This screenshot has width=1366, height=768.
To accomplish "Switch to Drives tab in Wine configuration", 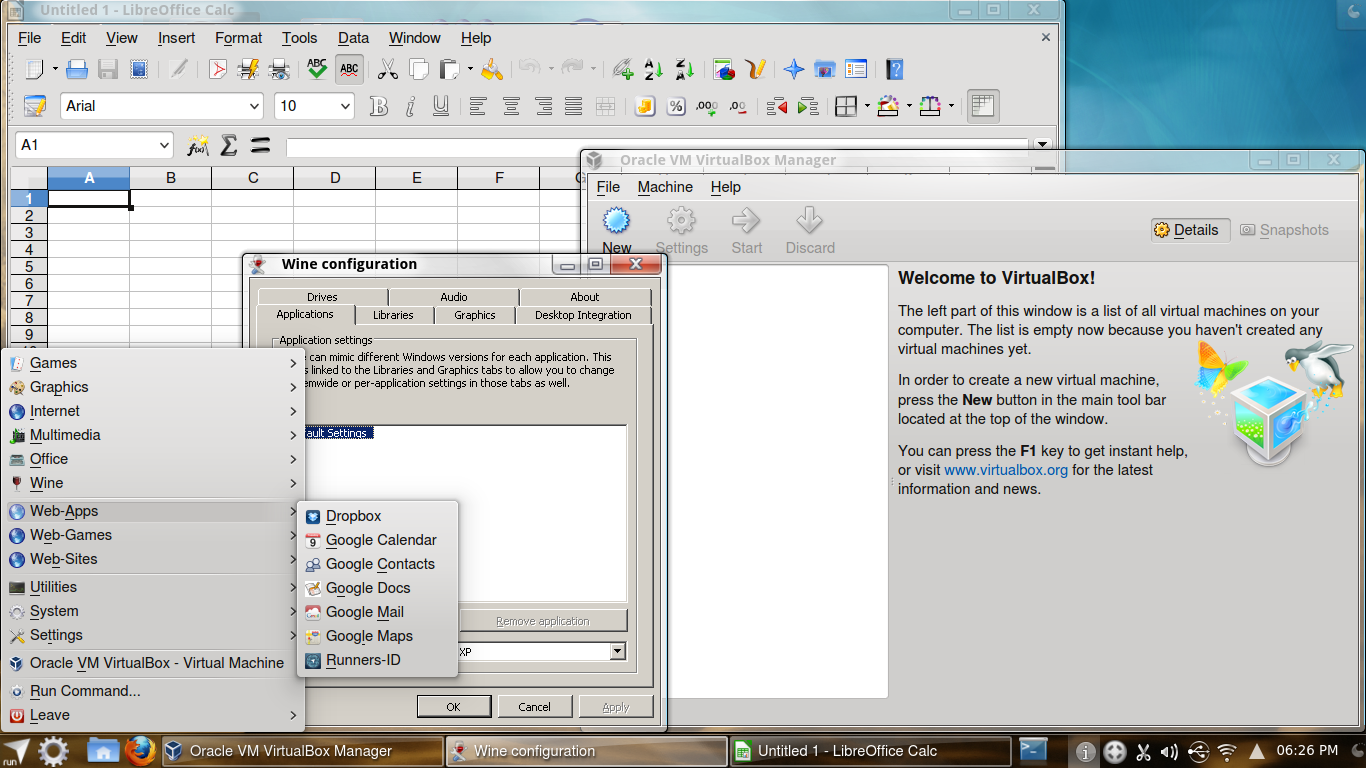I will pyautogui.click(x=322, y=297).
